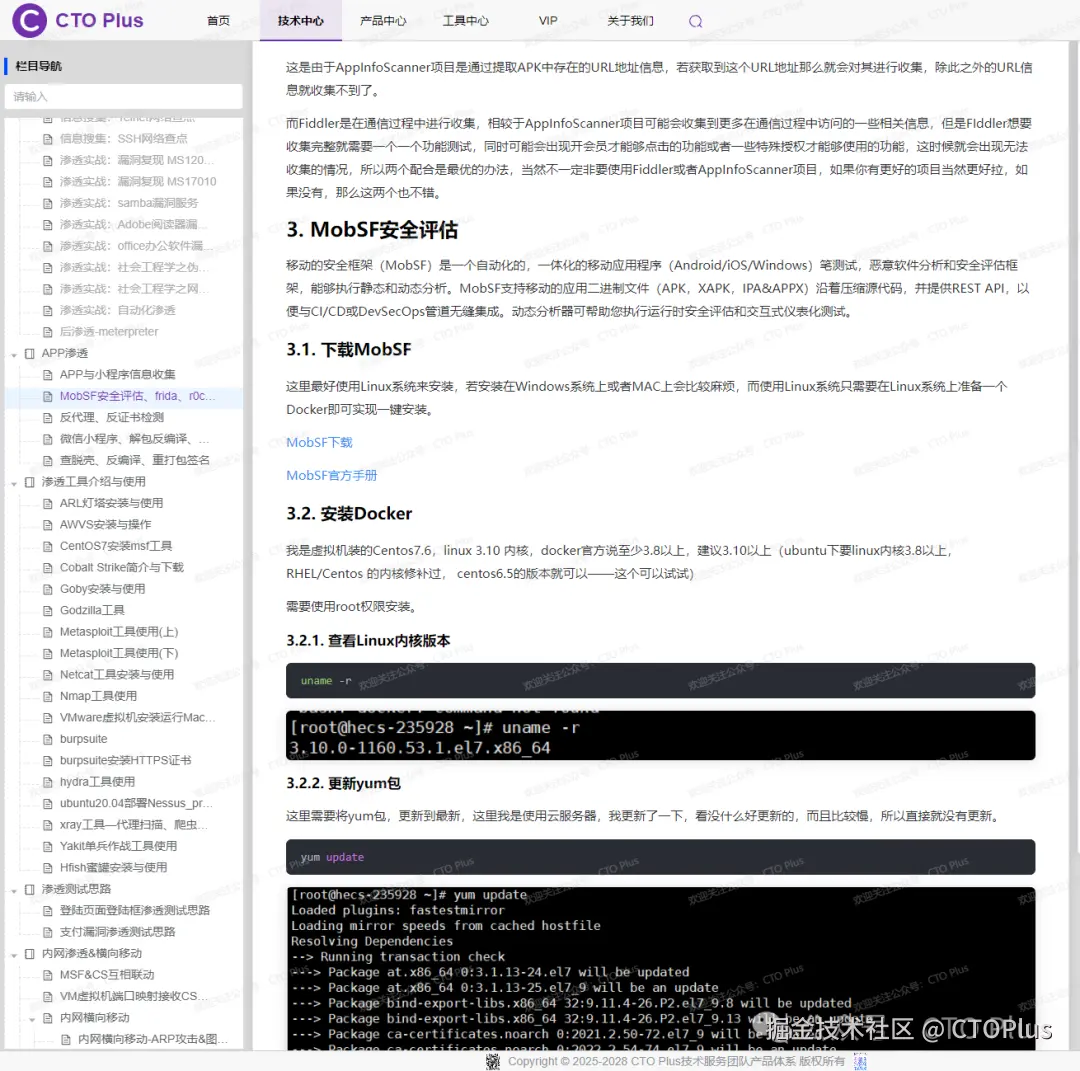
Task: Select the 技术中心 navigation tab
Action: (301, 21)
